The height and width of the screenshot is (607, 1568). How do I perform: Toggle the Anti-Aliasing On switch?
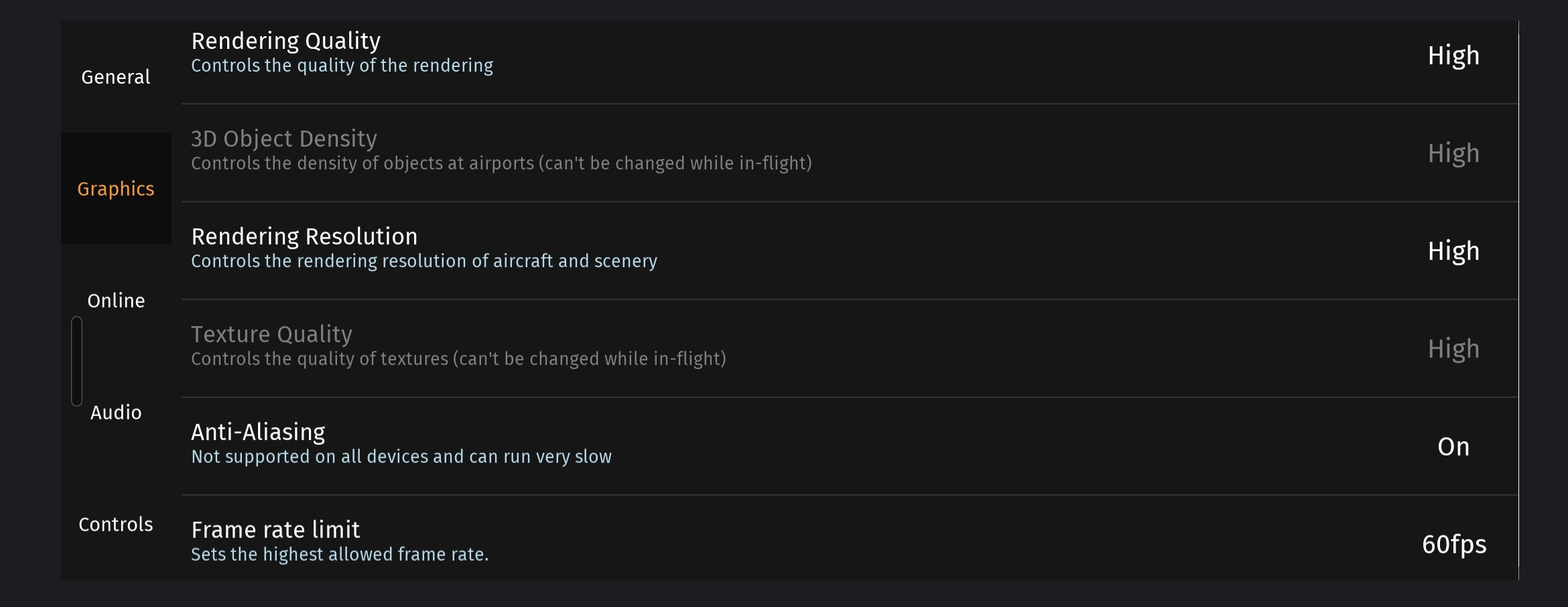coord(1453,447)
